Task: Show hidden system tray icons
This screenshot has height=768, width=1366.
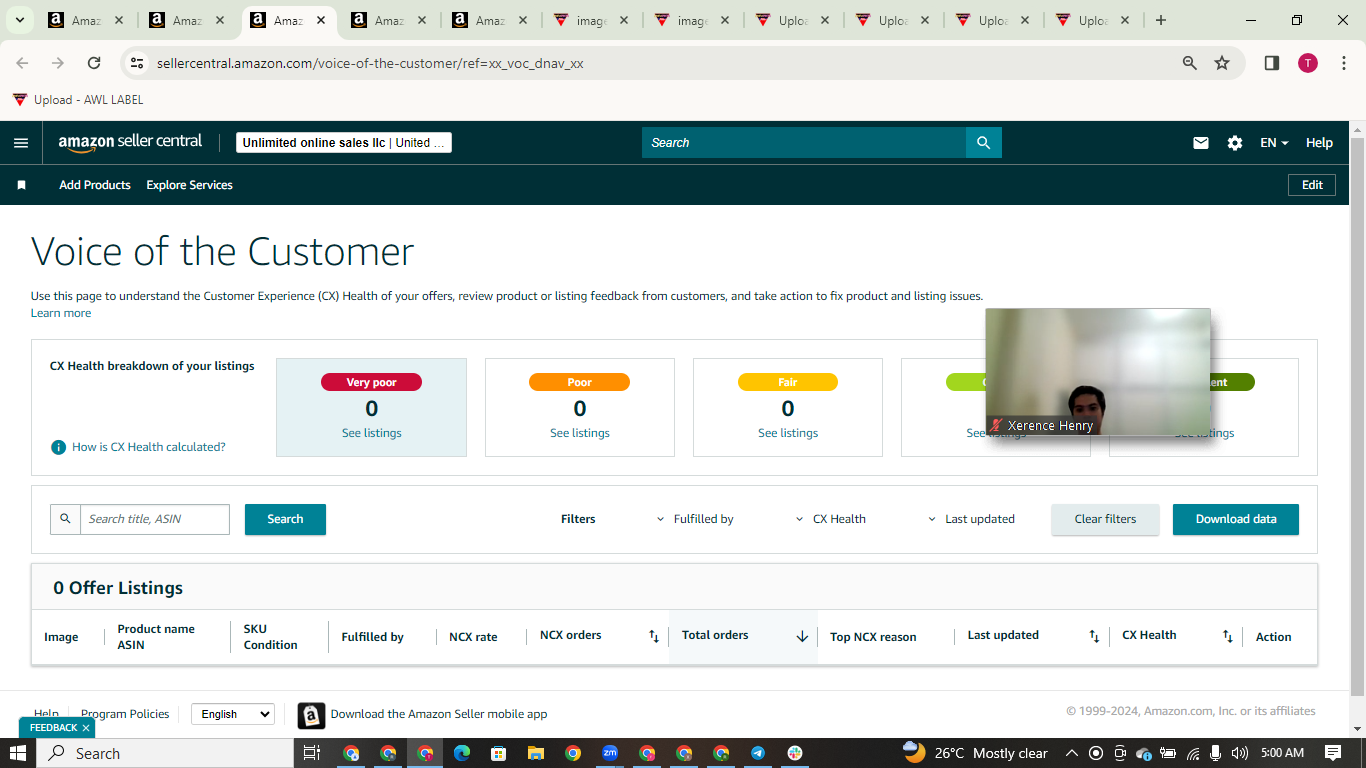Action: click(1071, 753)
